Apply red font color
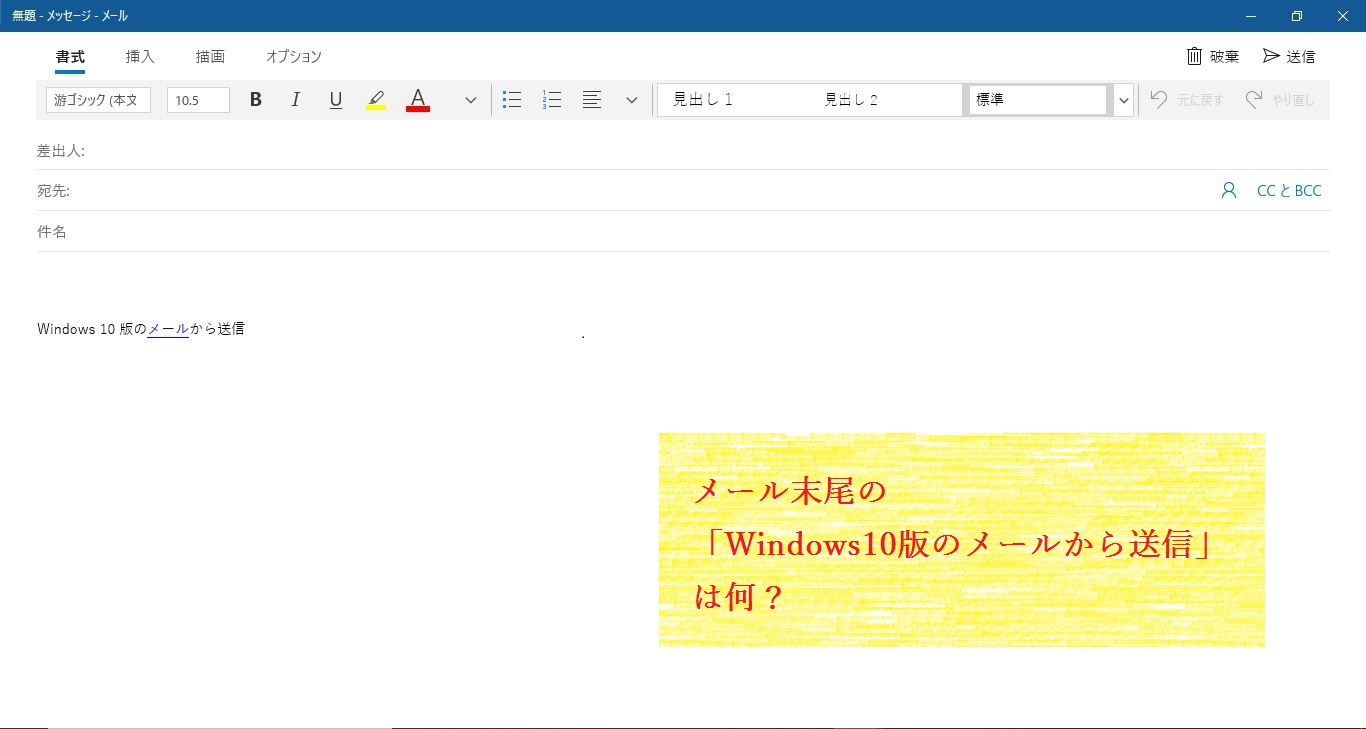The height and width of the screenshot is (729, 1366). pyautogui.click(x=418, y=100)
